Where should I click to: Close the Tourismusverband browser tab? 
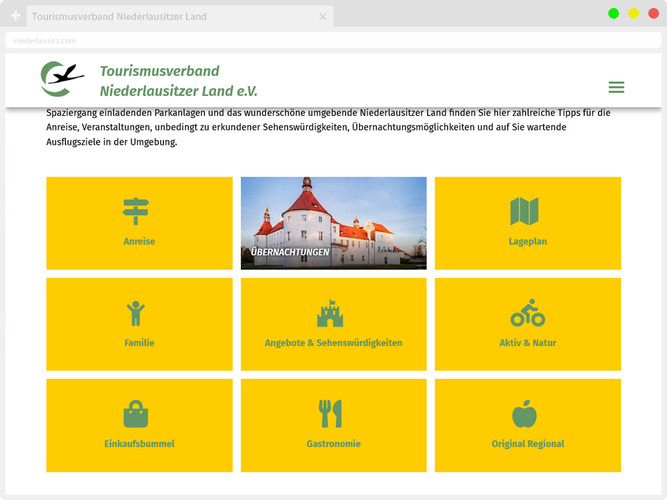[x=323, y=17]
